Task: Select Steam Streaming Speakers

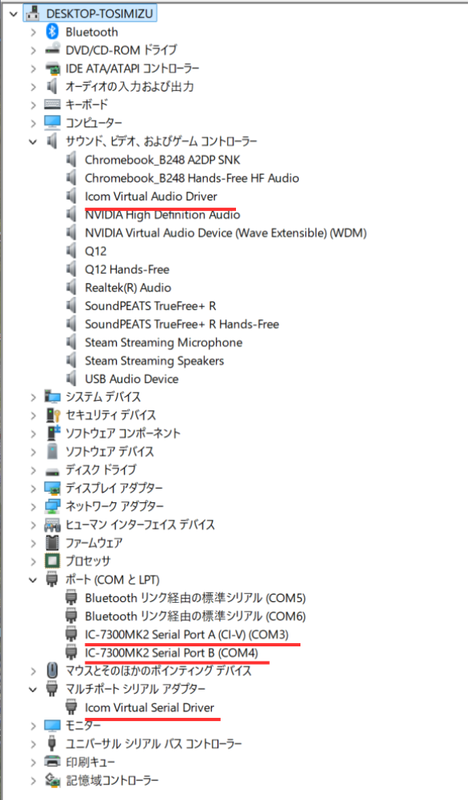Action: click(154, 361)
